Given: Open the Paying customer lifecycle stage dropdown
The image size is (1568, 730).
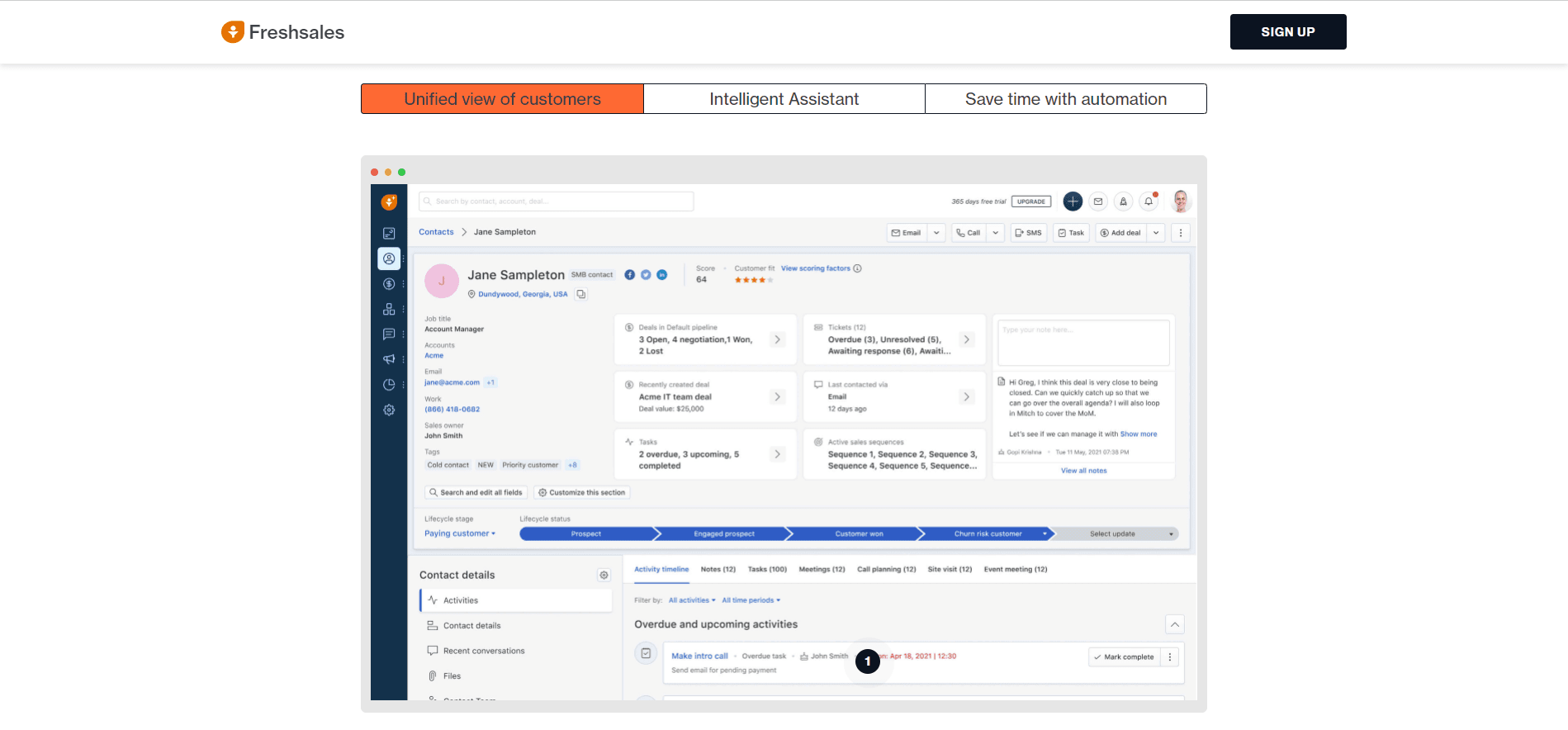Looking at the screenshot, I should (460, 533).
